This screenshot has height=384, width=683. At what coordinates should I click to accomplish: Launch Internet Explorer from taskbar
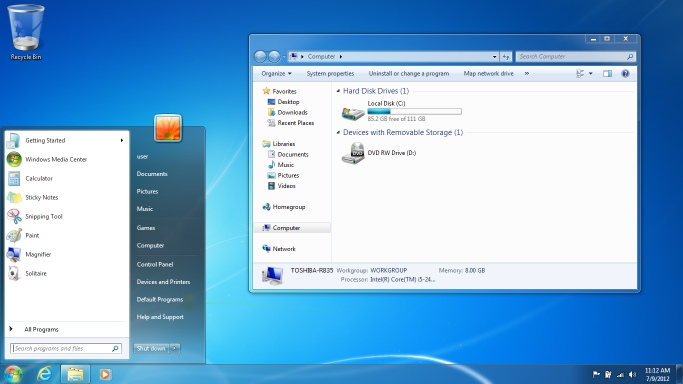[44, 374]
